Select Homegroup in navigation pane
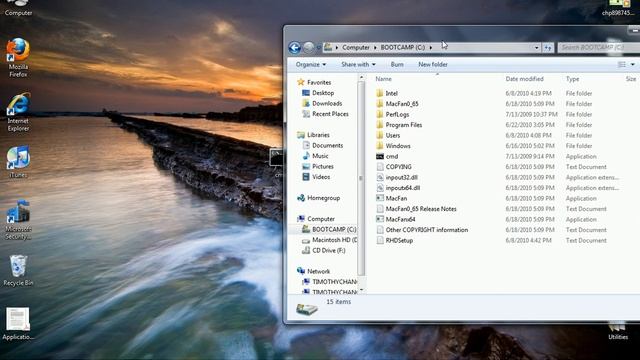 click(x=319, y=198)
